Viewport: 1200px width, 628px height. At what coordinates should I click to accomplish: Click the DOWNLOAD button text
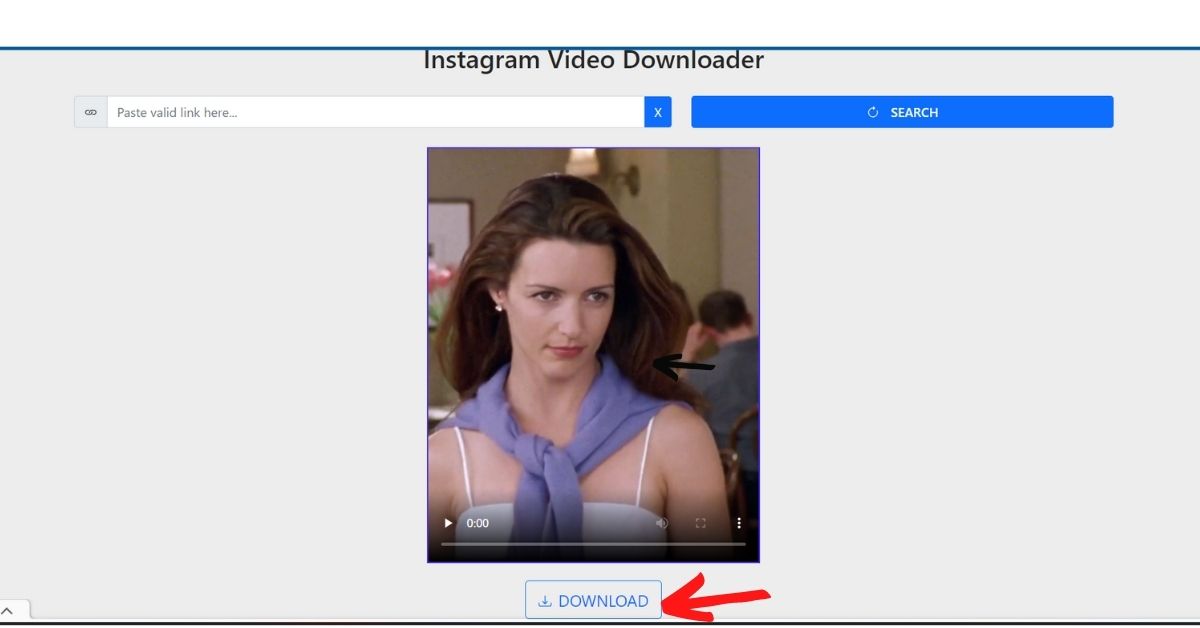pyautogui.click(x=603, y=601)
